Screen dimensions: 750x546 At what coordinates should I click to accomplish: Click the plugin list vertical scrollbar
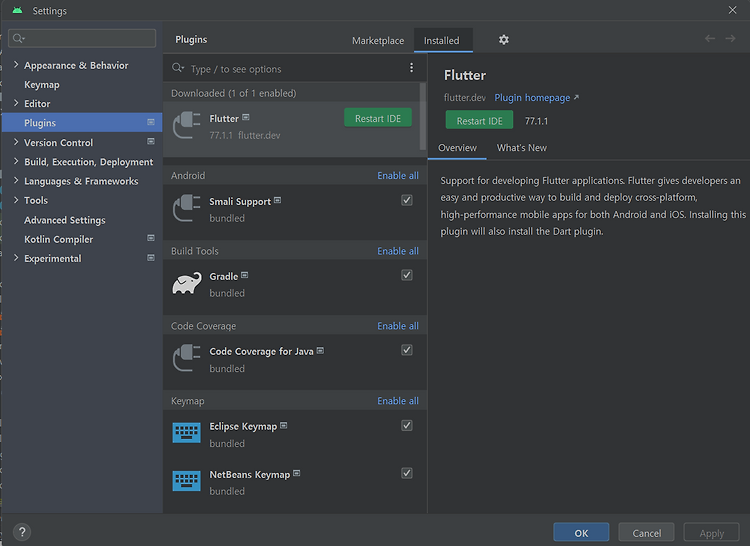coord(423,116)
